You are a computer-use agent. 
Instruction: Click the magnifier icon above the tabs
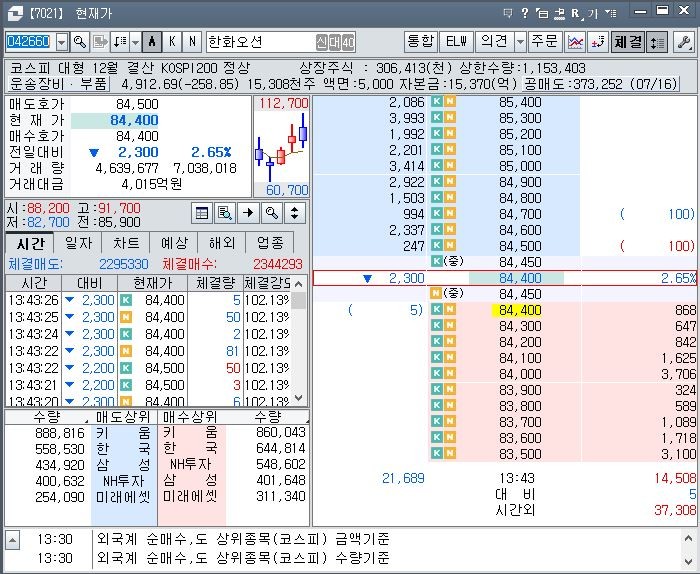pos(271,213)
